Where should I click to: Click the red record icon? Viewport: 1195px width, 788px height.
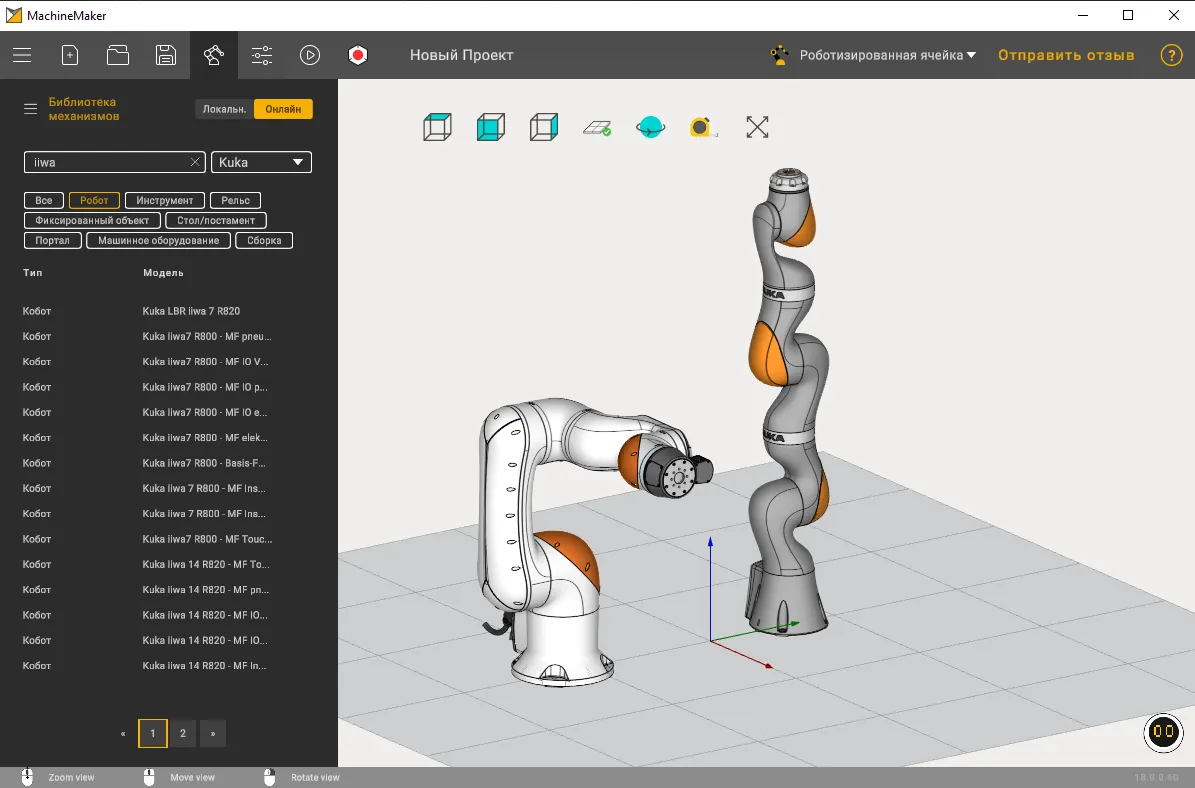pyautogui.click(x=358, y=56)
